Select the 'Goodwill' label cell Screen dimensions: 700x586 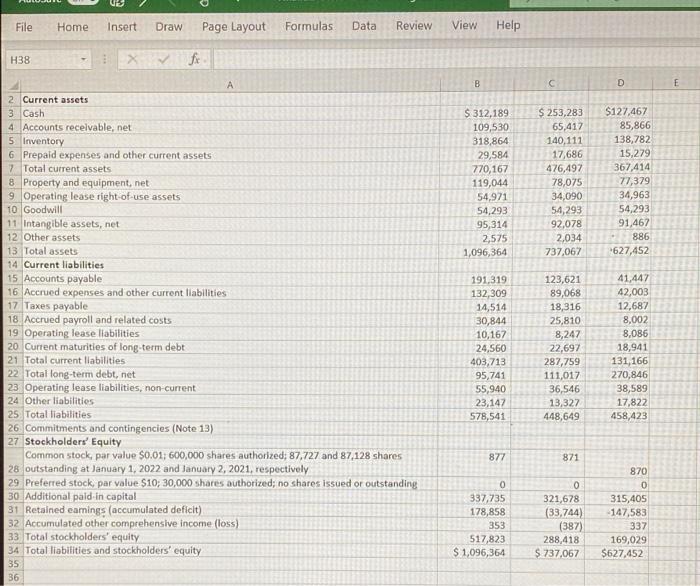[x=230, y=210]
